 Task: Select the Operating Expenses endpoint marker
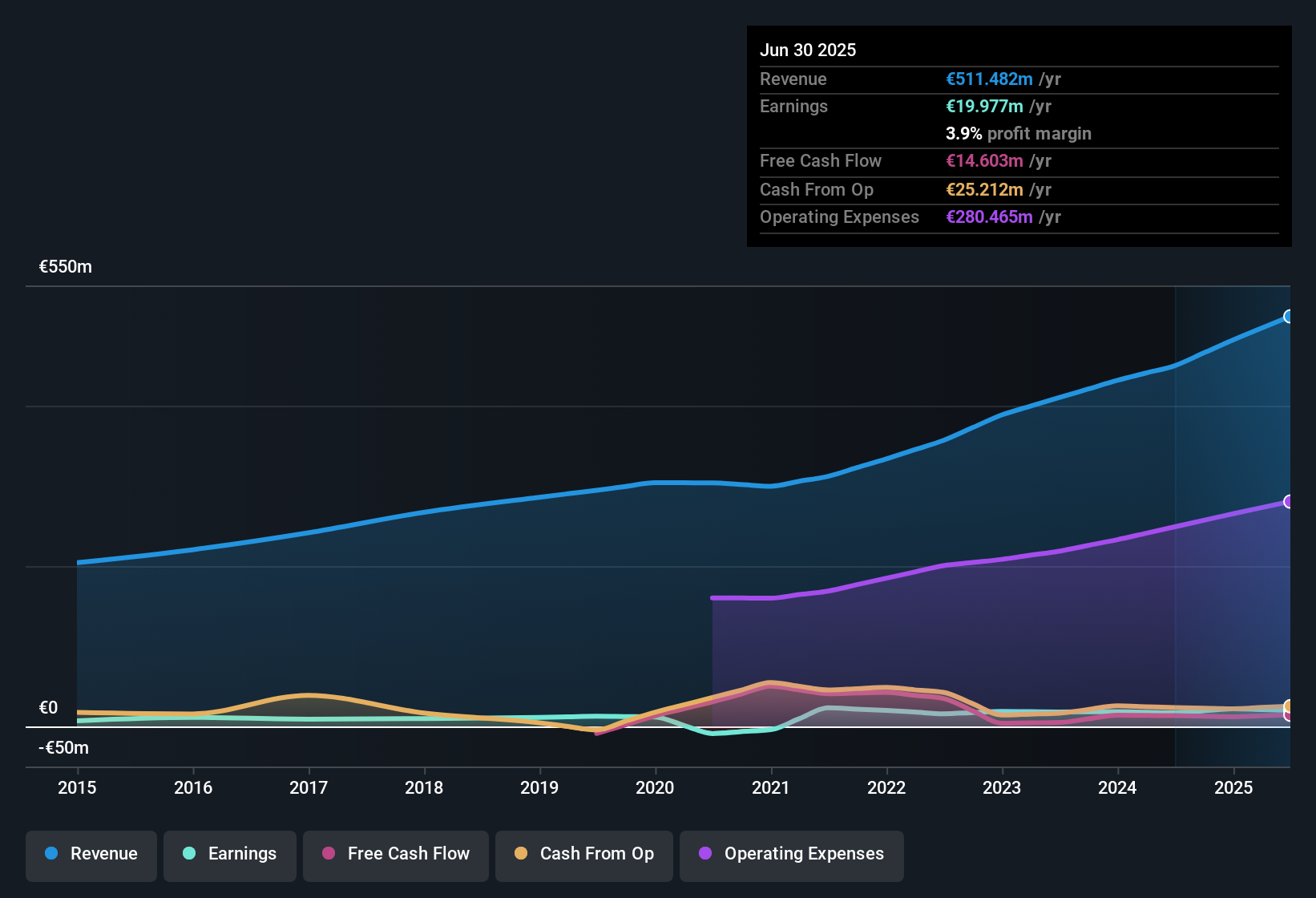(1288, 503)
